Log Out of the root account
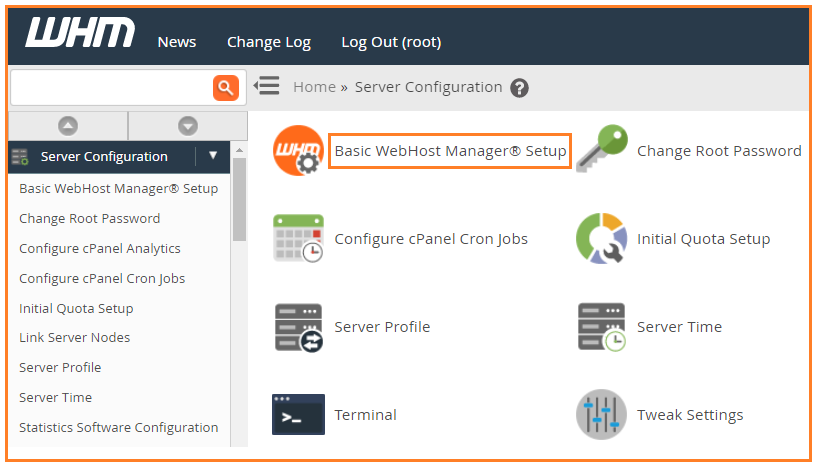Screen dimensions: 823x468 (x=391, y=42)
